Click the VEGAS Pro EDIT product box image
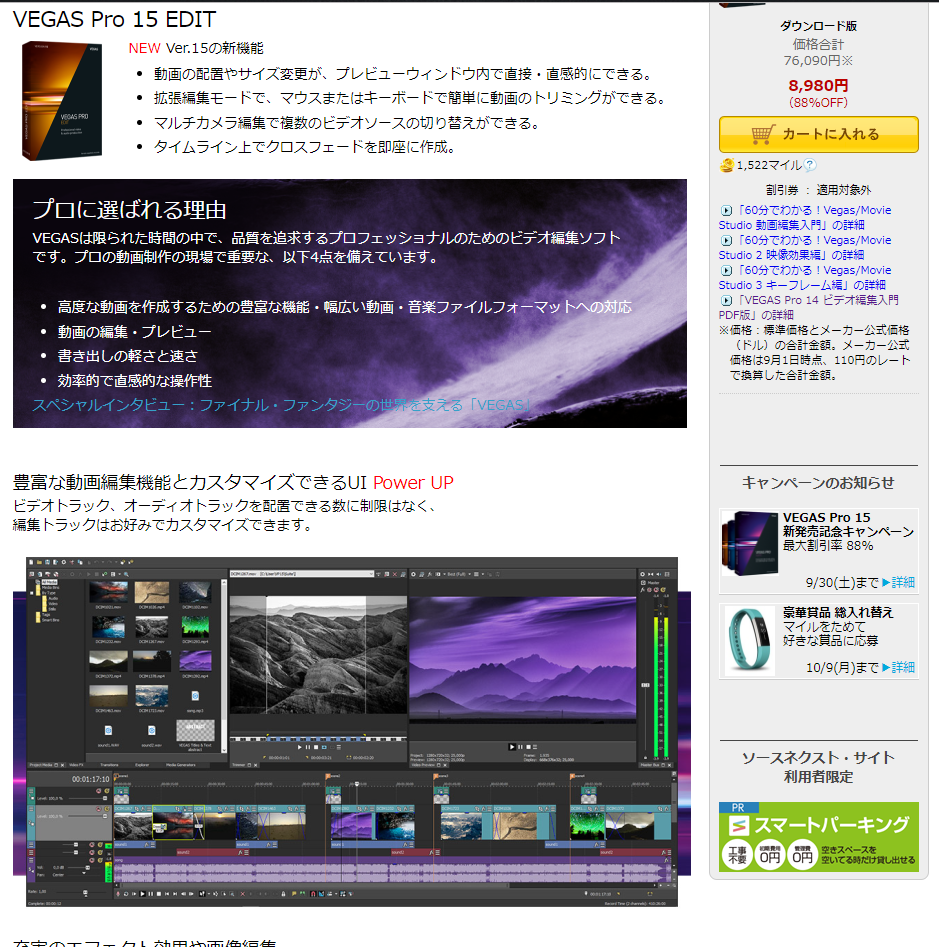This screenshot has width=939, height=947. pyautogui.click(x=62, y=100)
